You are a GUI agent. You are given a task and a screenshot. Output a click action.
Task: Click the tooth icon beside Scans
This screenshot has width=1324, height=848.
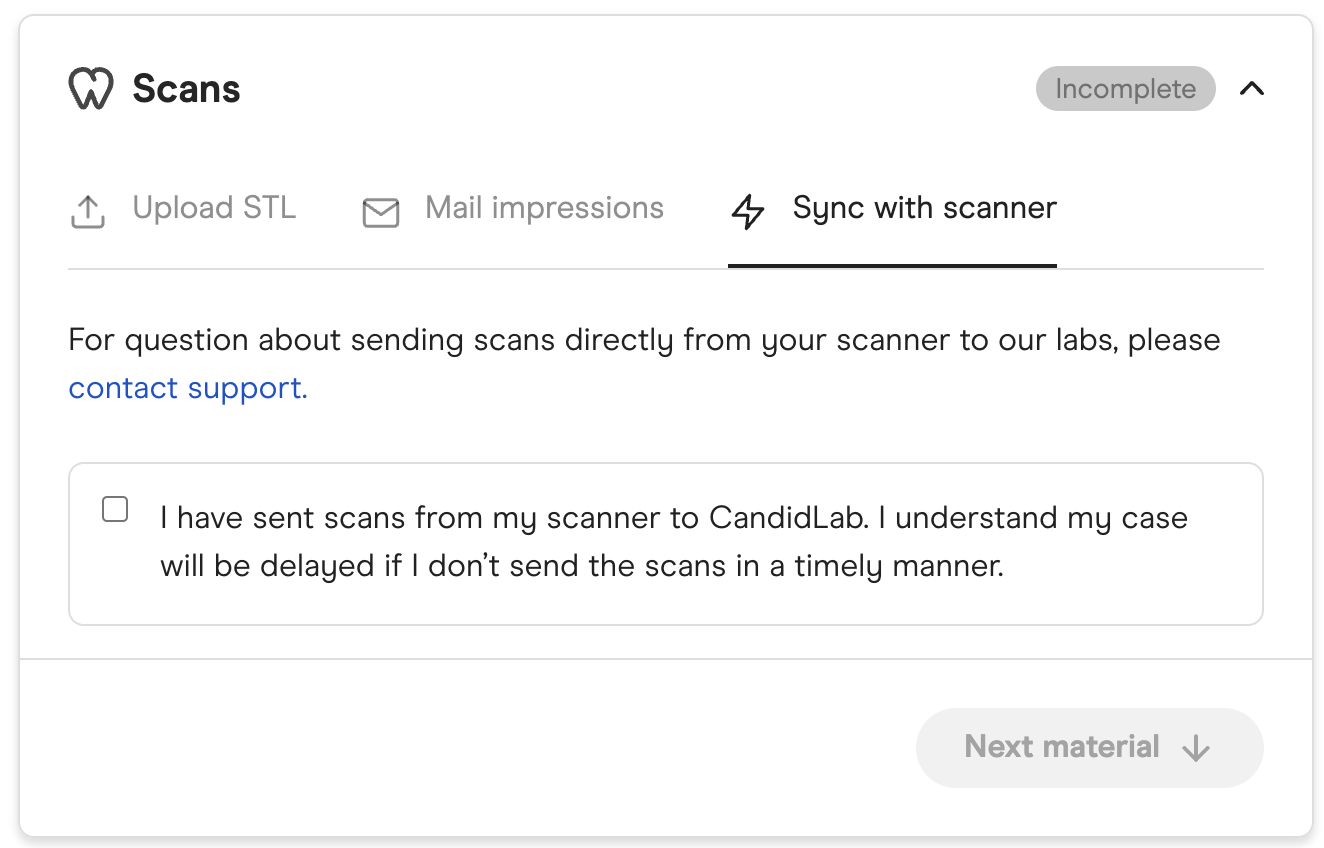pos(90,89)
